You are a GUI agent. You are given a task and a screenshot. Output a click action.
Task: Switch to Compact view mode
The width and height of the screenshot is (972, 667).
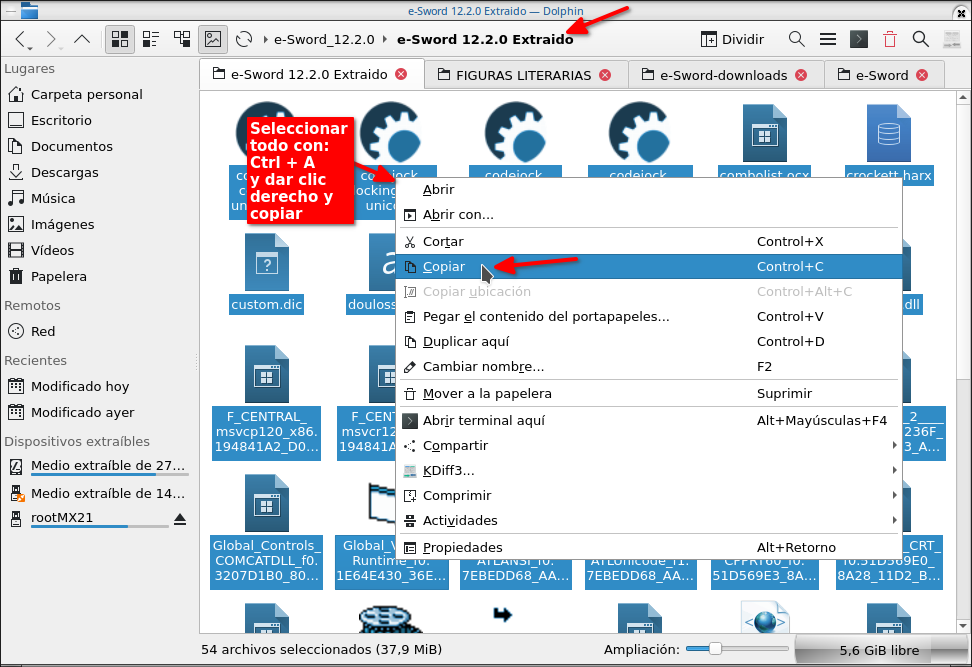tap(151, 39)
